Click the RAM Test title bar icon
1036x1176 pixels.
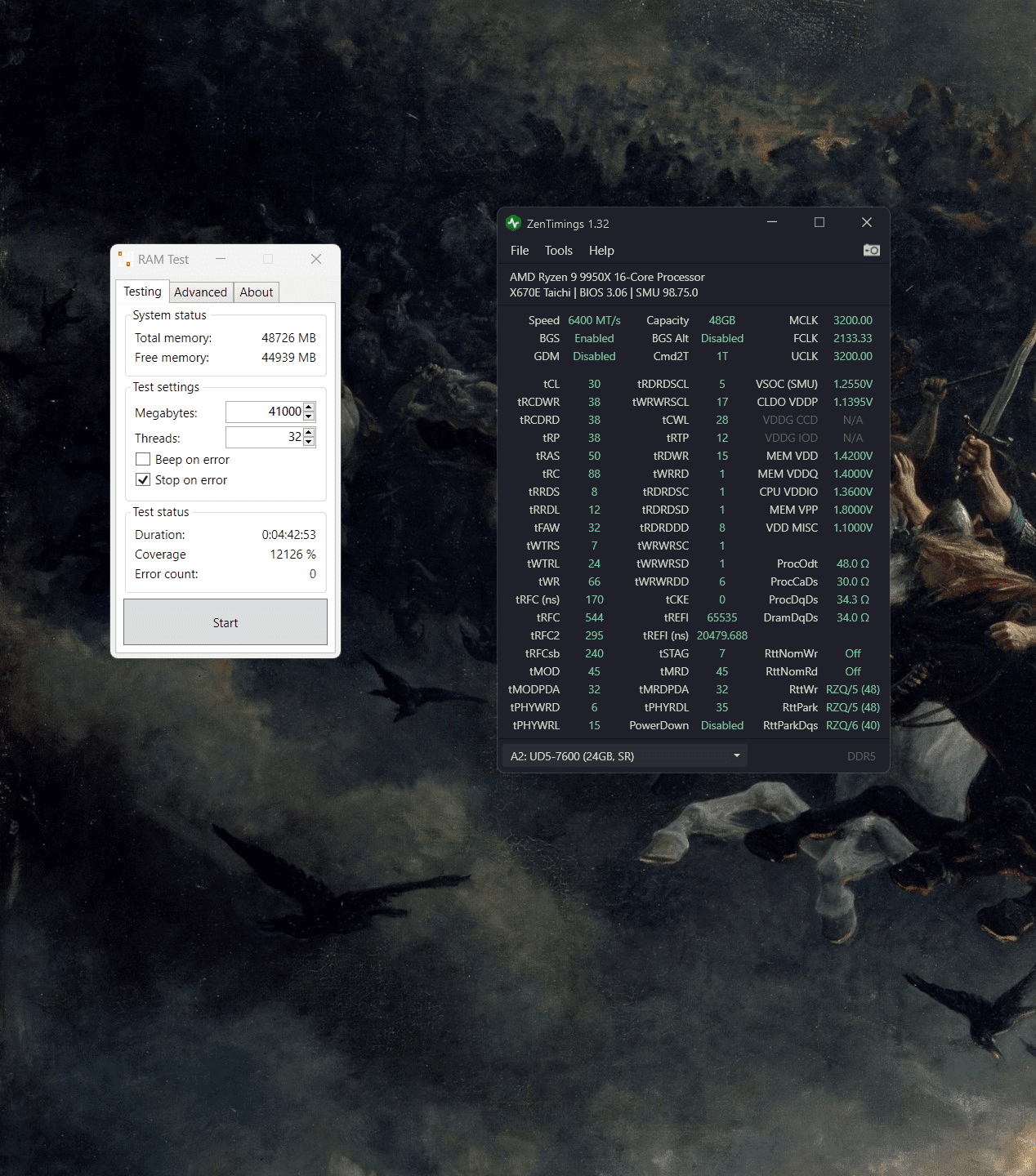point(125,259)
